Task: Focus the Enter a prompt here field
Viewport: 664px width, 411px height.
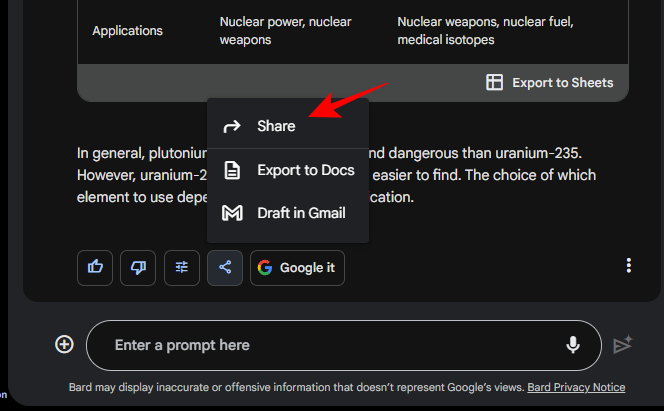Action: 344,345
